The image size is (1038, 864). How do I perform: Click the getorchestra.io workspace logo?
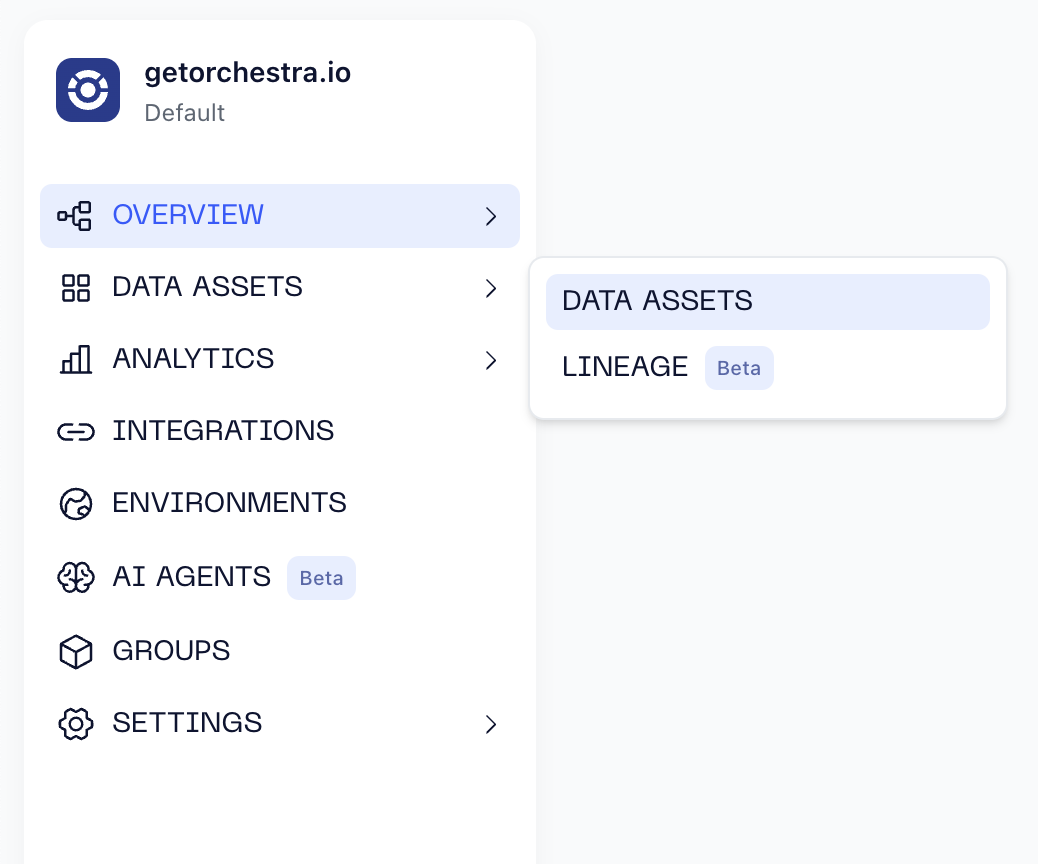click(x=88, y=90)
